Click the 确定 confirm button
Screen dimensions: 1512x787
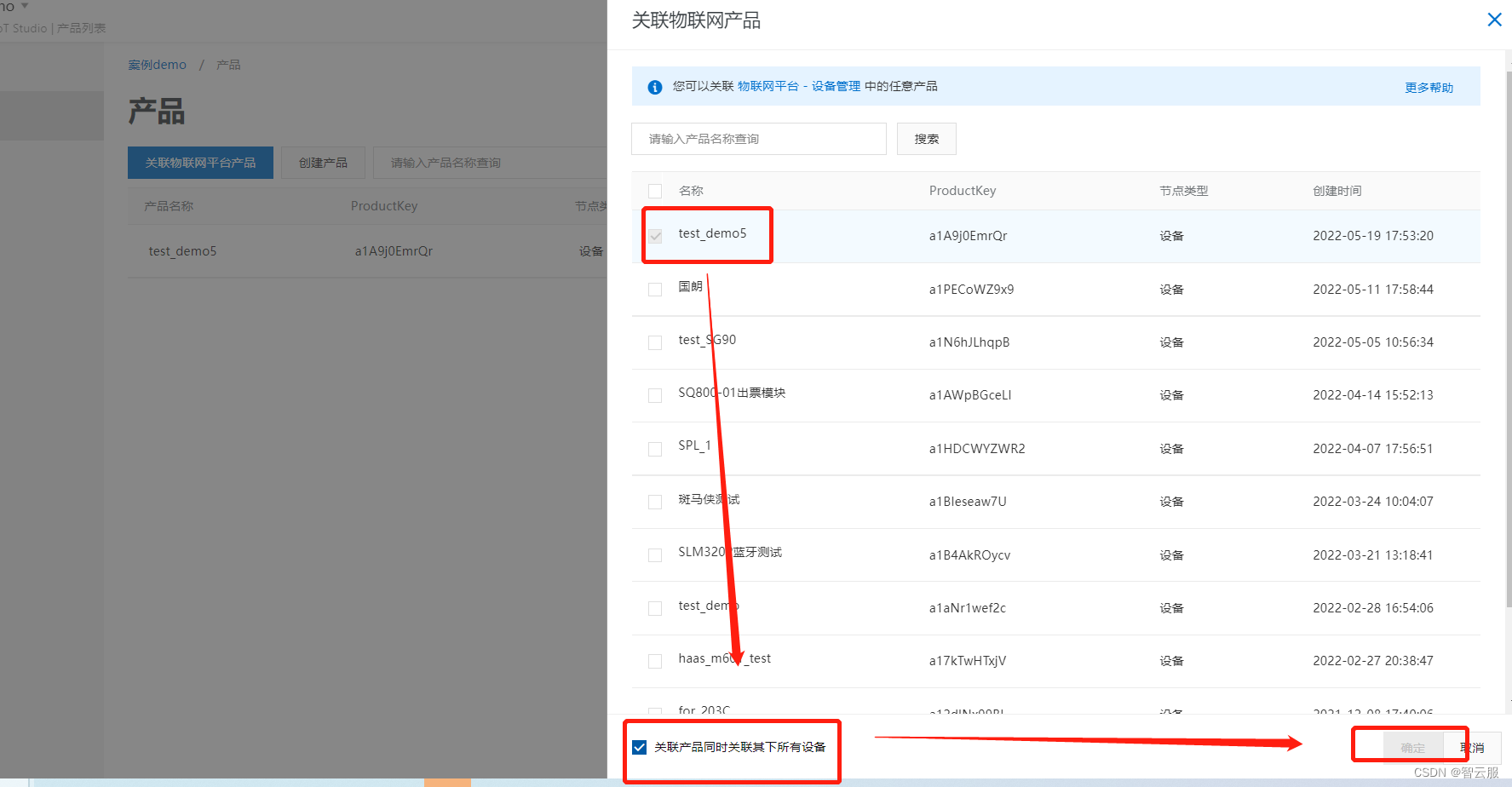point(1412,747)
